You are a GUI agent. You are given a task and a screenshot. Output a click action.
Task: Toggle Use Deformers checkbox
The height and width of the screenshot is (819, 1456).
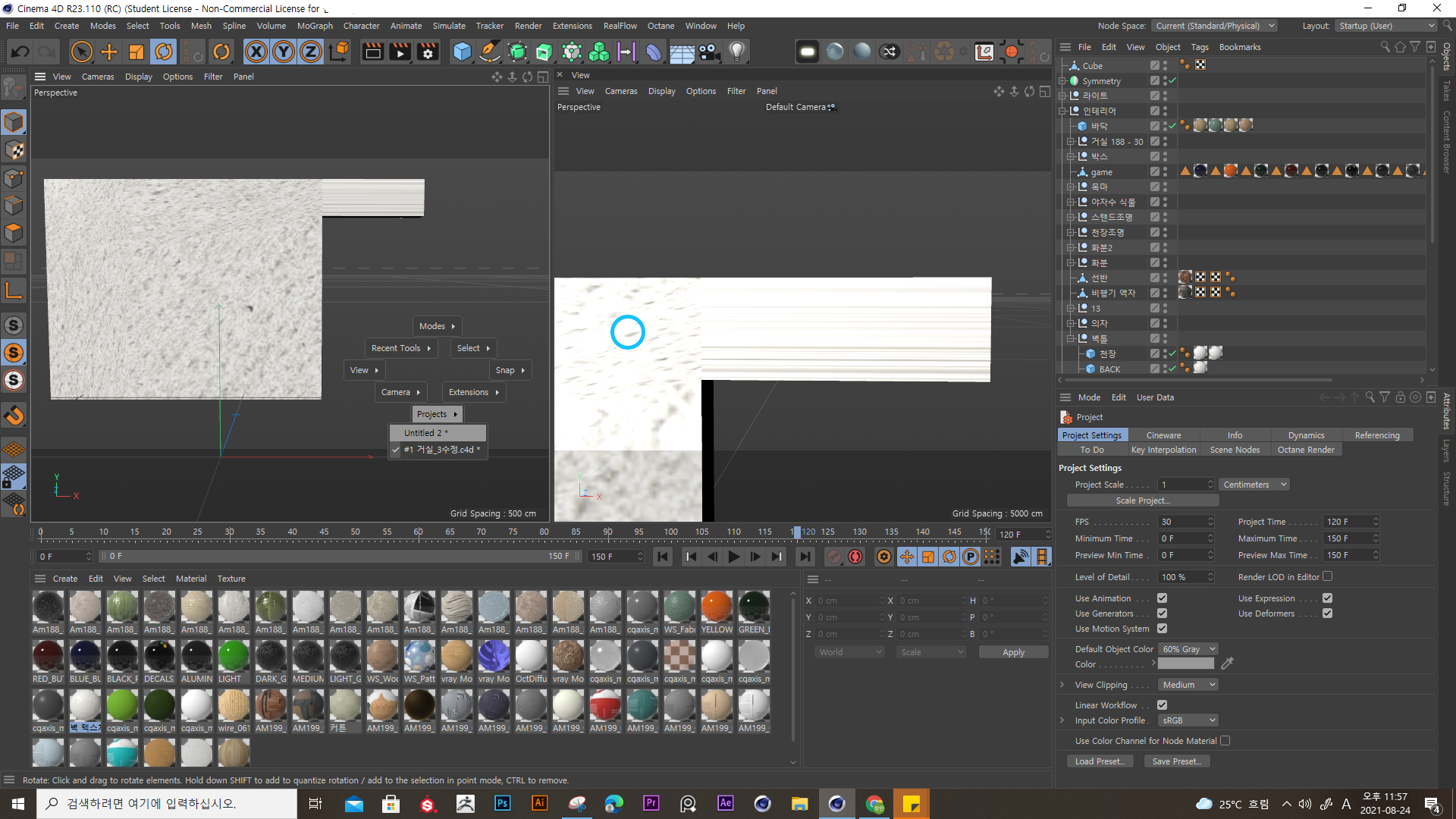pyautogui.click(x=1327, y=613)
